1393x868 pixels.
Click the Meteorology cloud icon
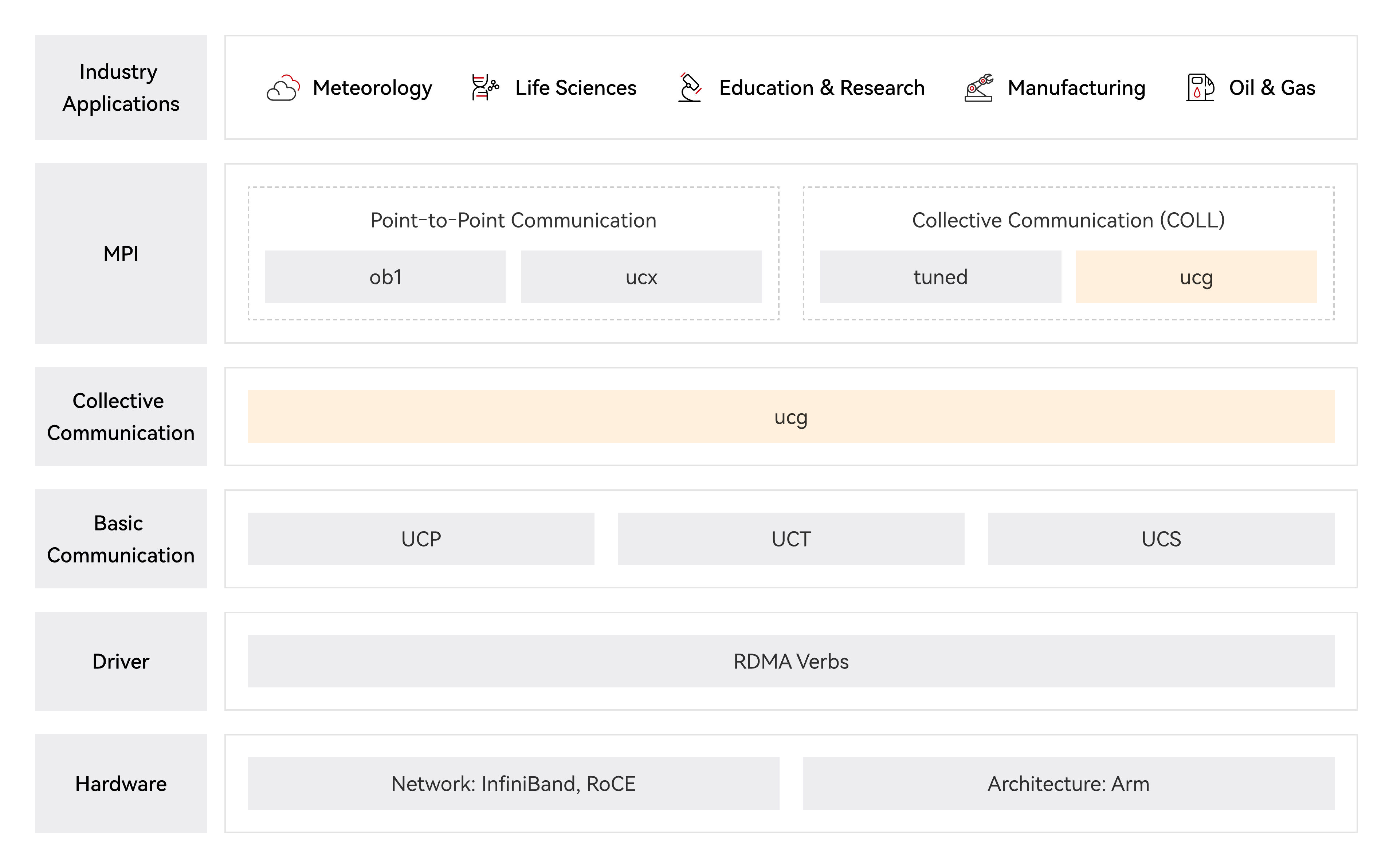[x=283, y=88]
